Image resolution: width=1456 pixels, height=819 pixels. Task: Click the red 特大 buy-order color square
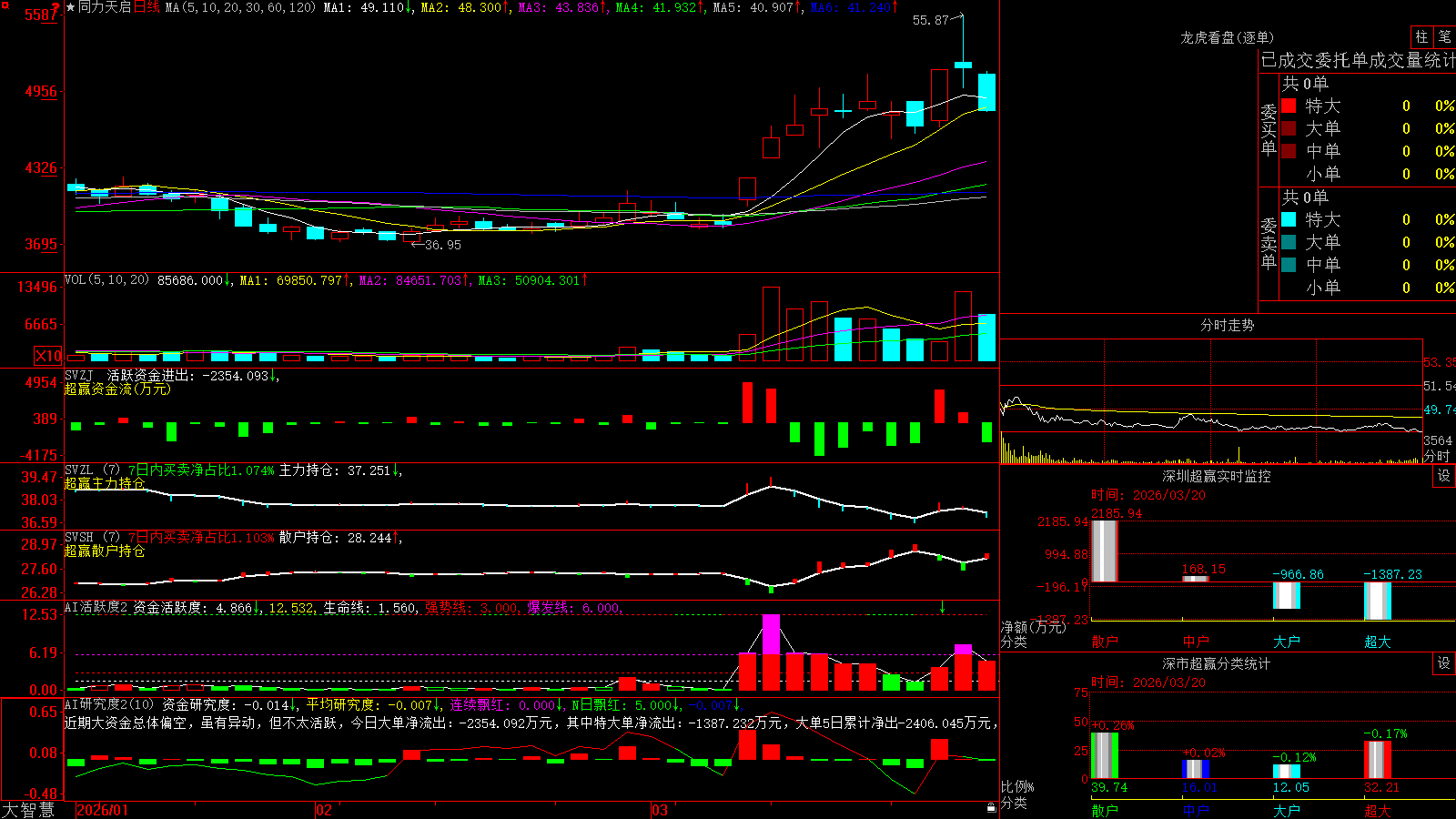[1289, 106]
